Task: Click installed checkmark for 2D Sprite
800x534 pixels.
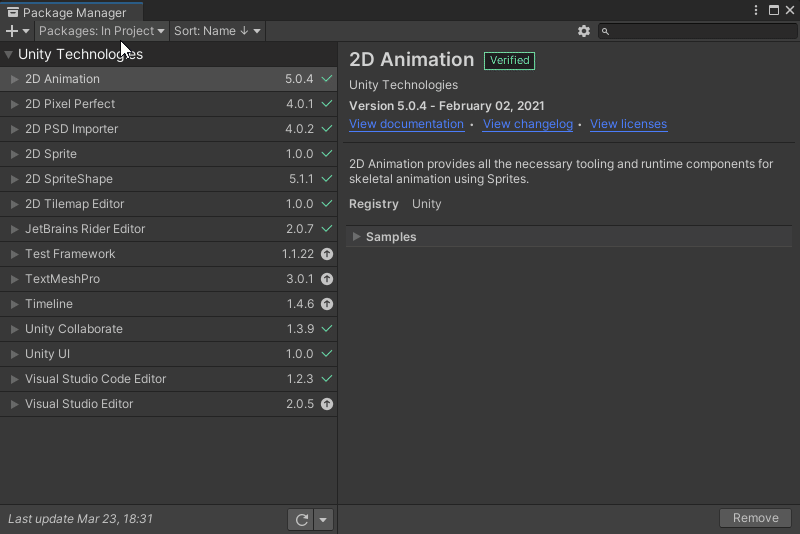Action: (x=327, y=154)
